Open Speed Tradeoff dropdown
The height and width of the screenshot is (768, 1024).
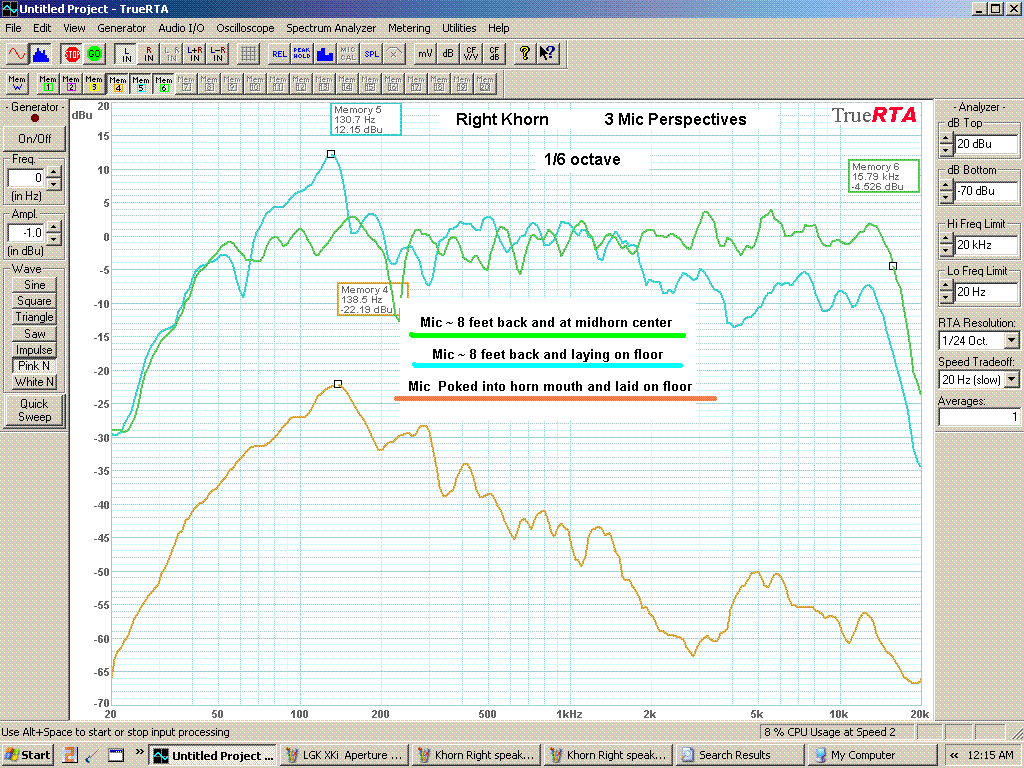[x=1012, y=379]
